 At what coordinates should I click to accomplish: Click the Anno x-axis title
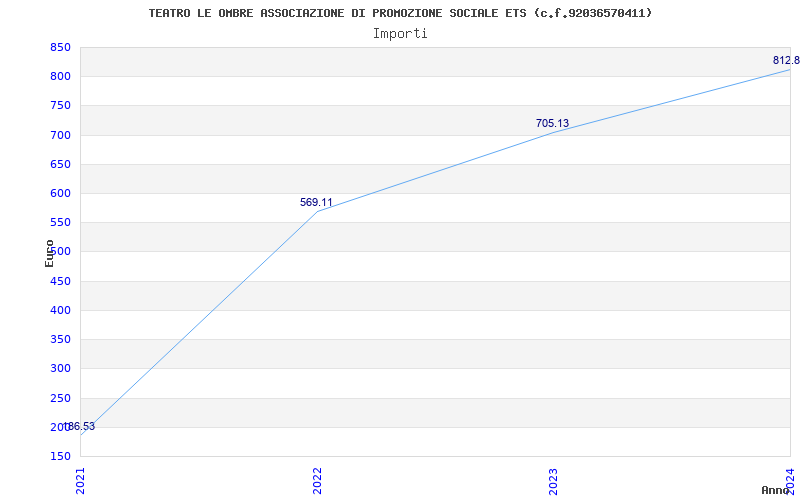(777, 490)
